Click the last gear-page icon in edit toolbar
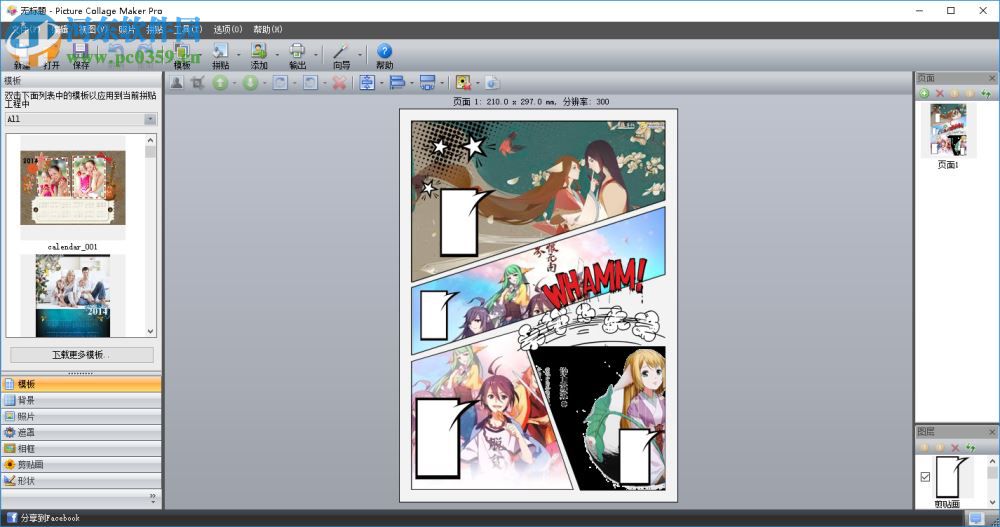Image resolution: width=1000 pixels, height=527 pixels. pyautogui.click(x=492, y=82)
